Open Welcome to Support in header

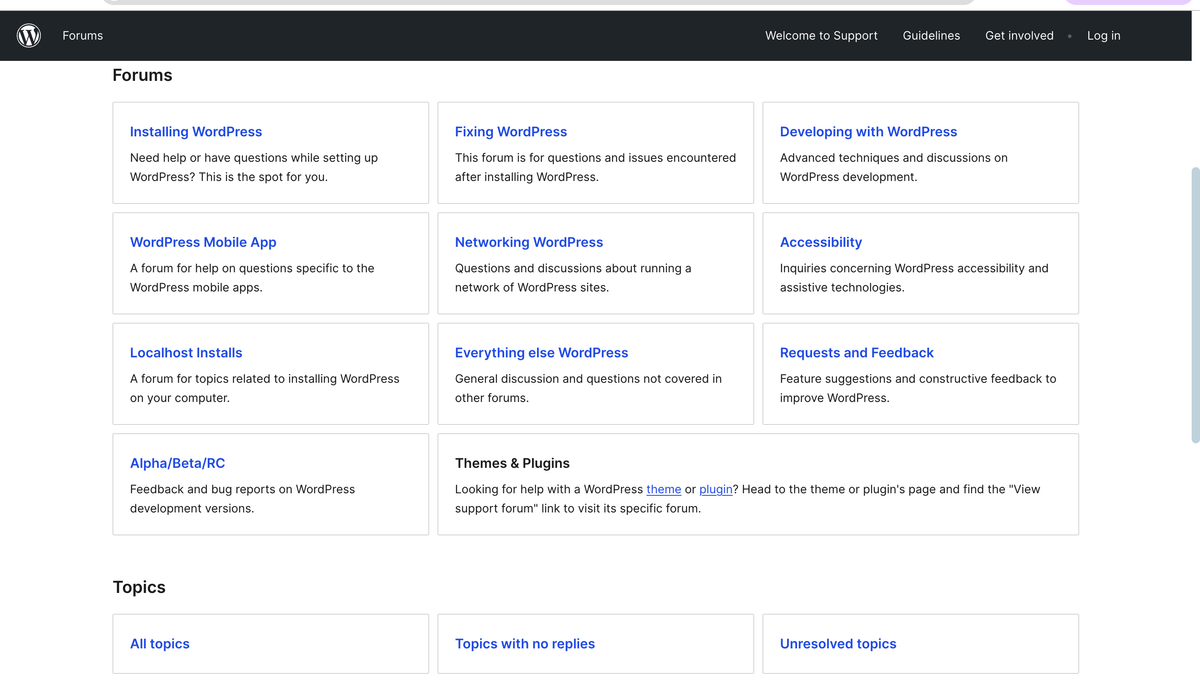(821, 36)
